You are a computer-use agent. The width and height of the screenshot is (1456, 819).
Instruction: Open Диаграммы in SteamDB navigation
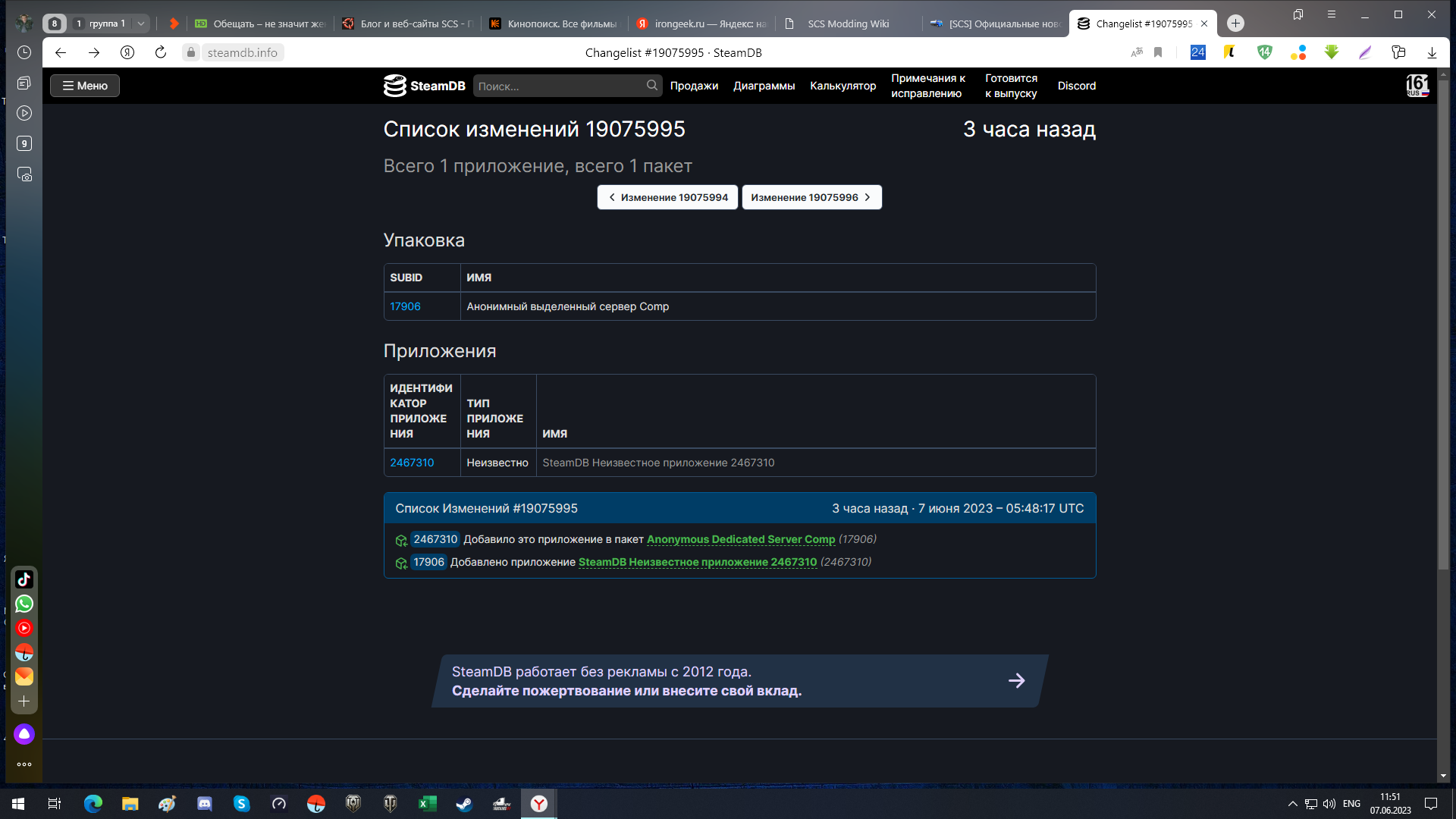pos(764,86)
